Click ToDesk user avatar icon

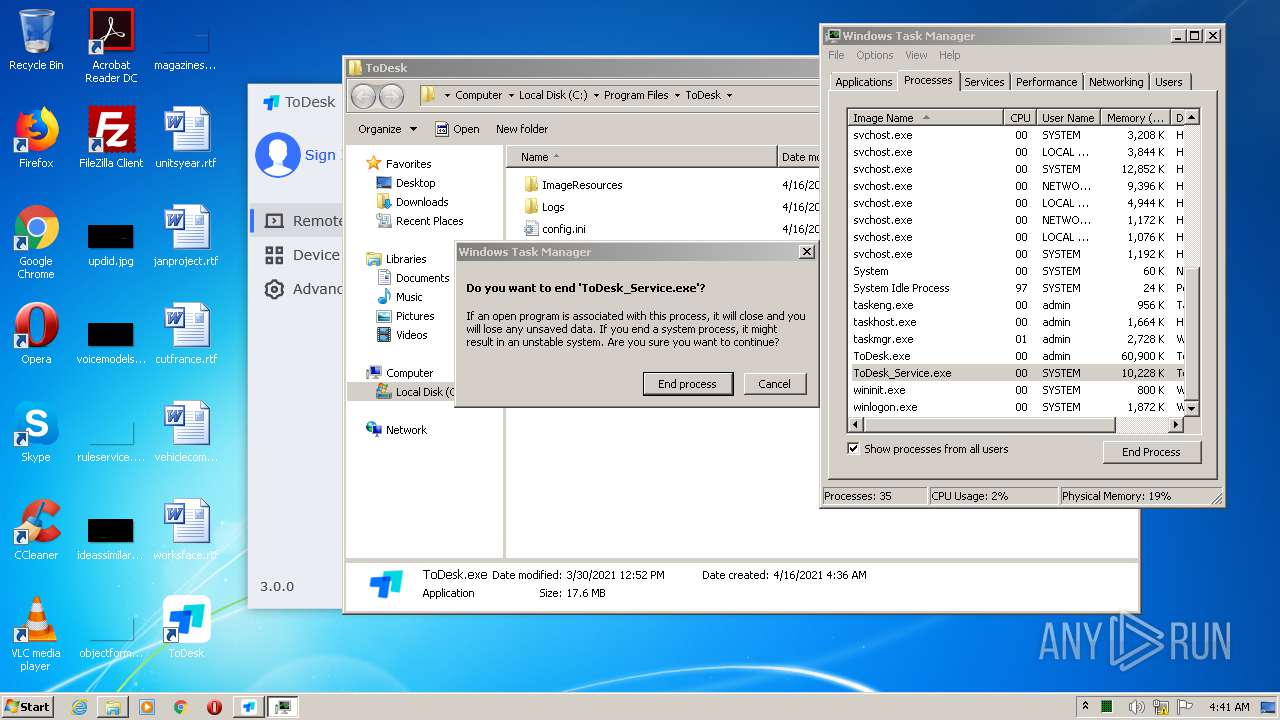[x=278, y=155]
